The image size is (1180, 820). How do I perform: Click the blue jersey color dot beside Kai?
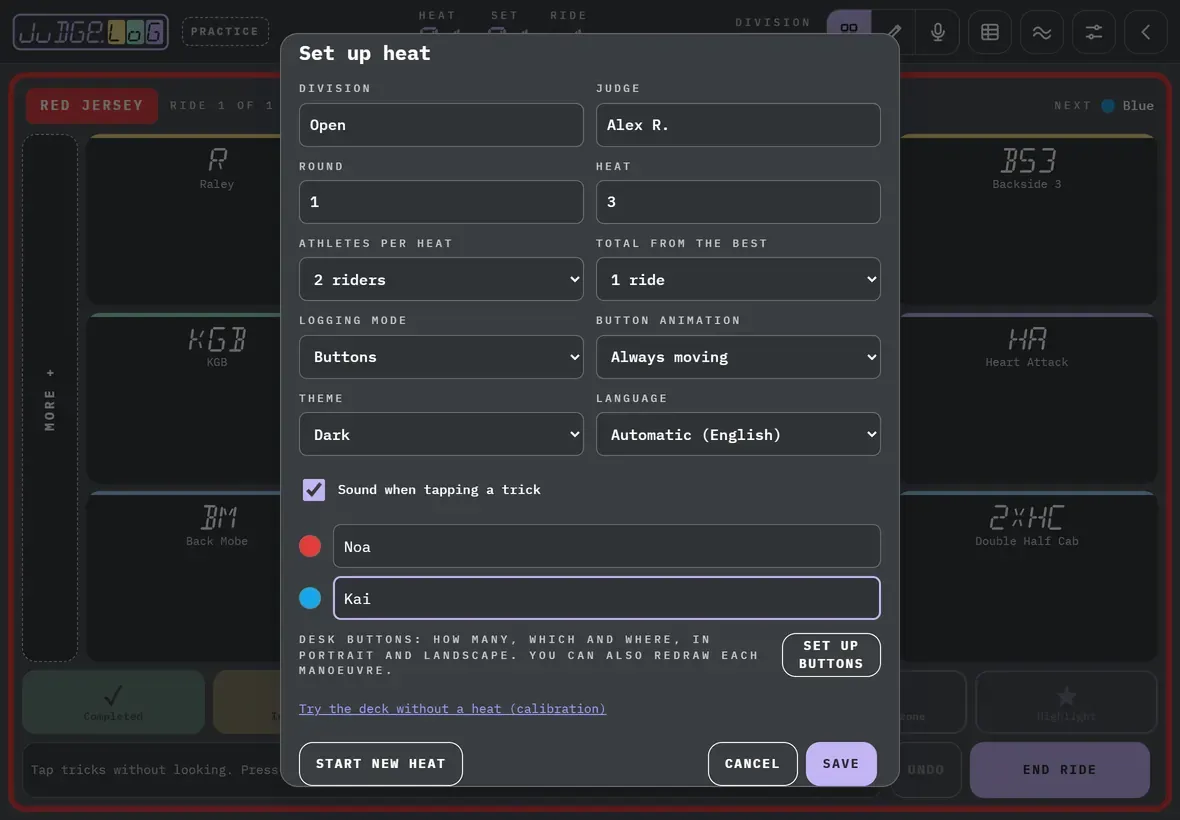tap(310, 598)
